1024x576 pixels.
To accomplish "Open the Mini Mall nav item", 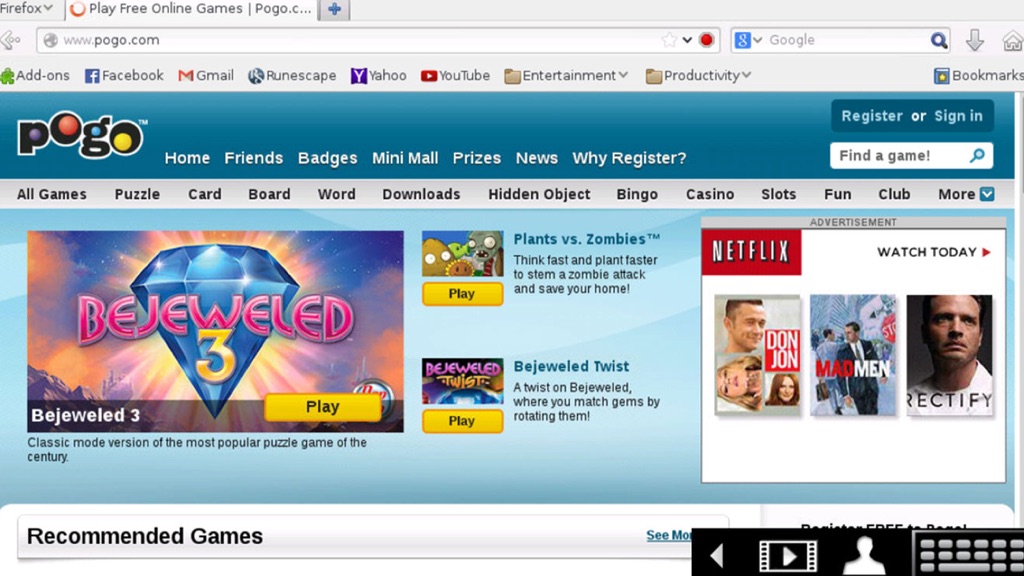I will coord(405,158).
